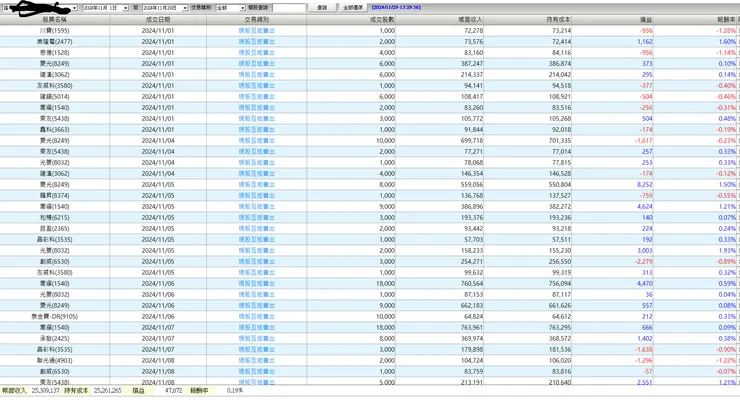740x400 pixels.
Task: Open transaction type link in stock (3663) row
Action: coord(256,130)
